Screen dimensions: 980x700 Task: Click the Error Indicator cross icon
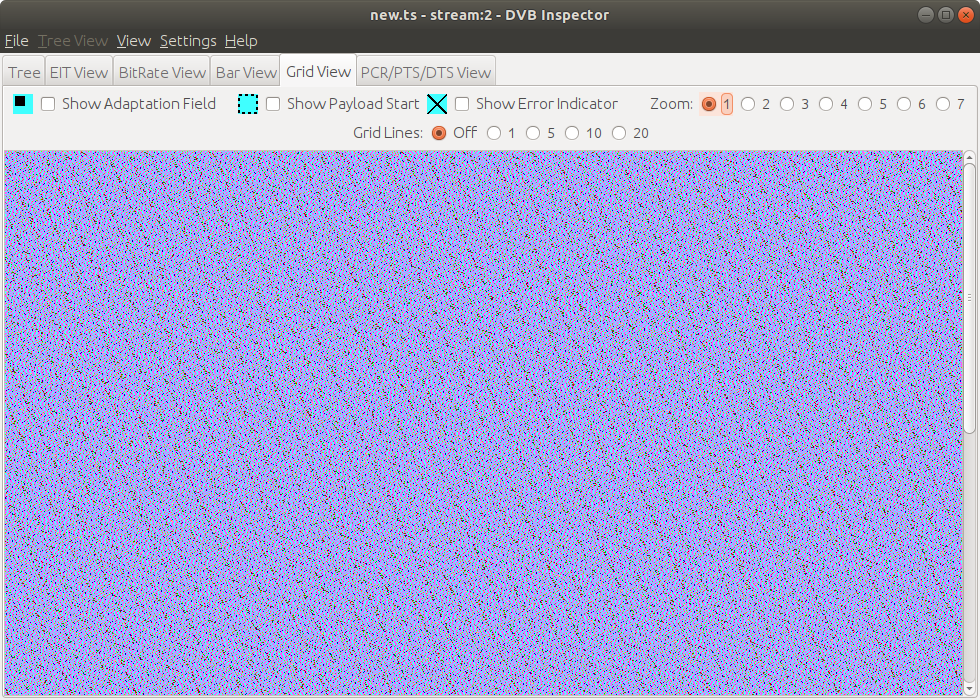pos(437,104)
